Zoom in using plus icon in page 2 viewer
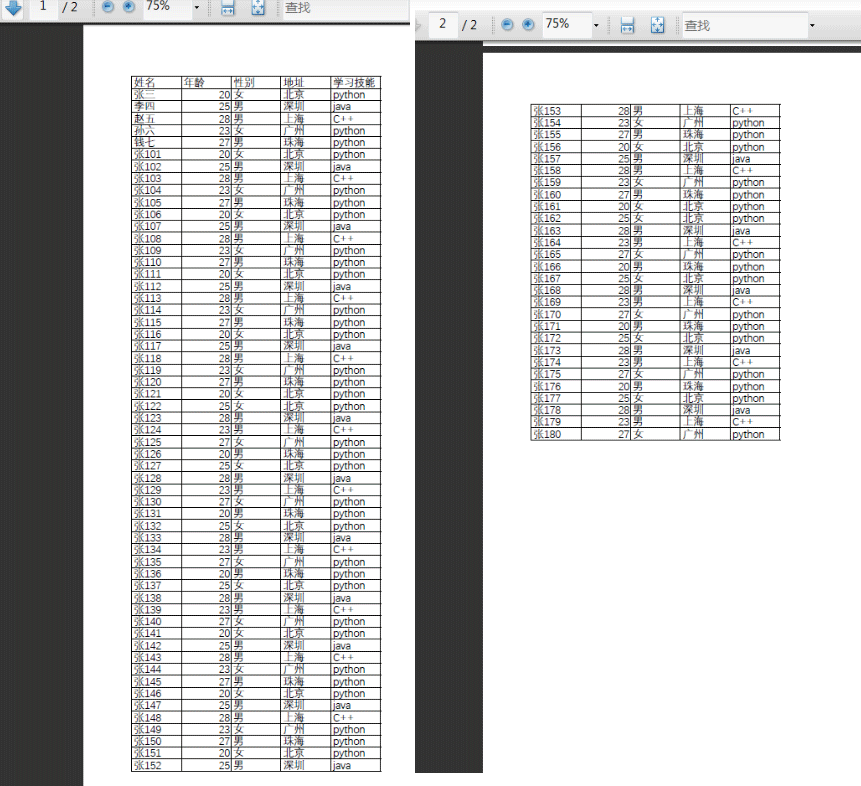Screen dimensions: 861x786 528,25
